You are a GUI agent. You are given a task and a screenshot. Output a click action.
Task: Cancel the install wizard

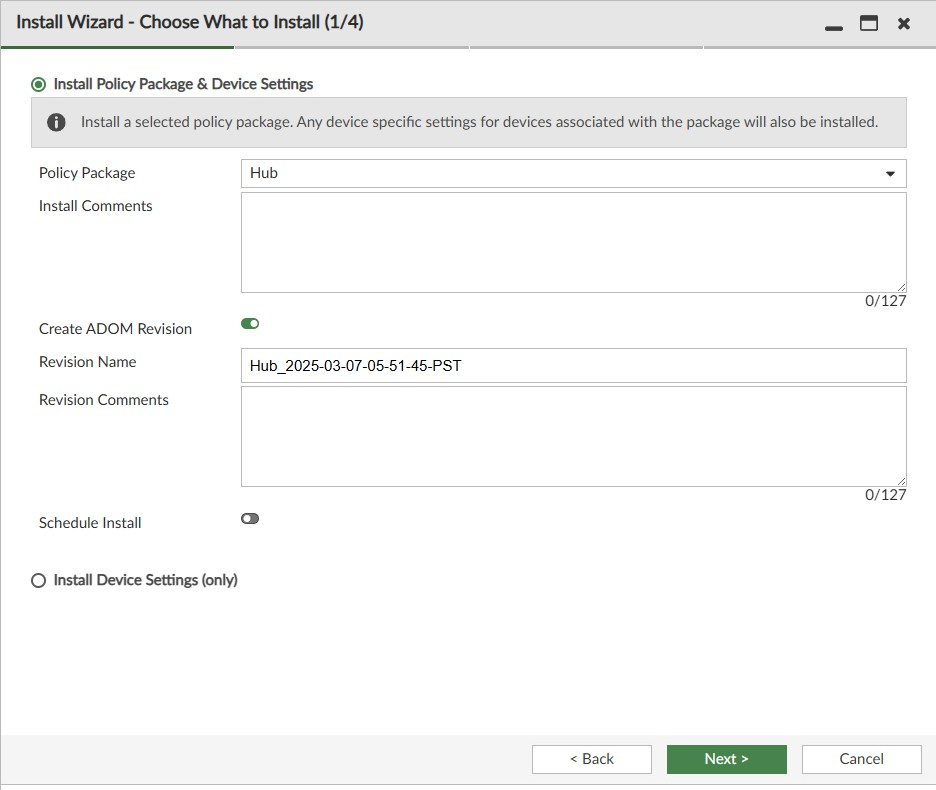(861, 759)
